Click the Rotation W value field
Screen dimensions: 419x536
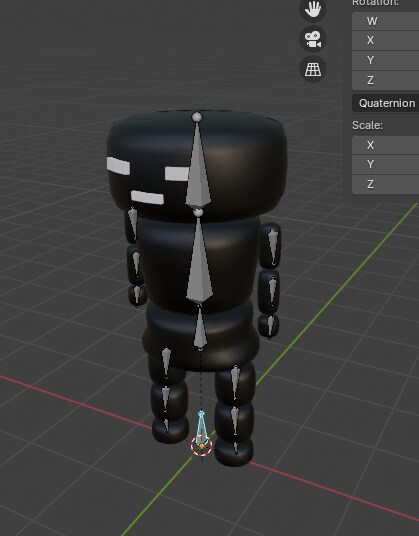386,21
